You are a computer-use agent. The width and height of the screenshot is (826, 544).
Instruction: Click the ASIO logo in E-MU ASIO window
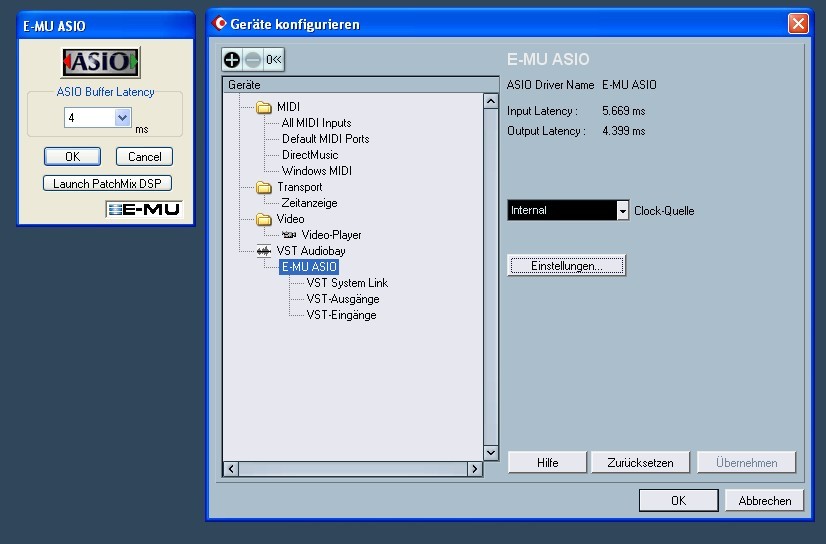click(x=101, y=62)
